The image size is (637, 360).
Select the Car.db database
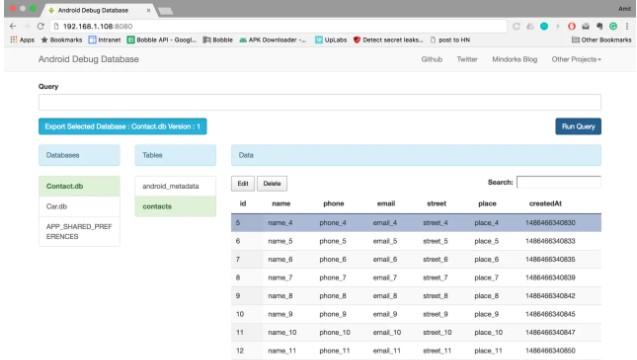tap(79, 206)
